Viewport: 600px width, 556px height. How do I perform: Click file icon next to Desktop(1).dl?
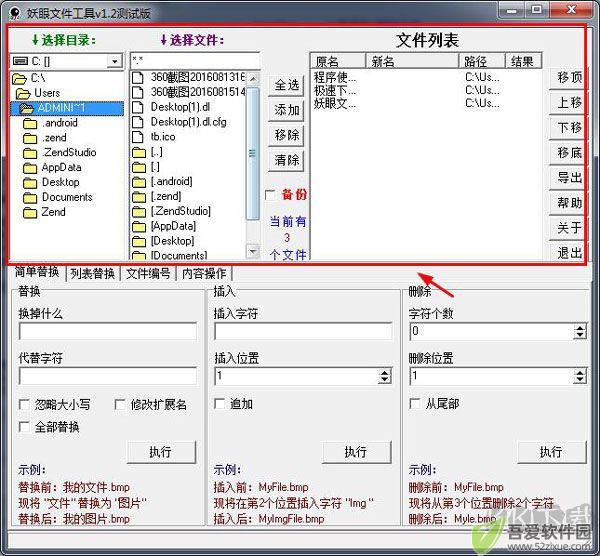(x=138, y=107)
